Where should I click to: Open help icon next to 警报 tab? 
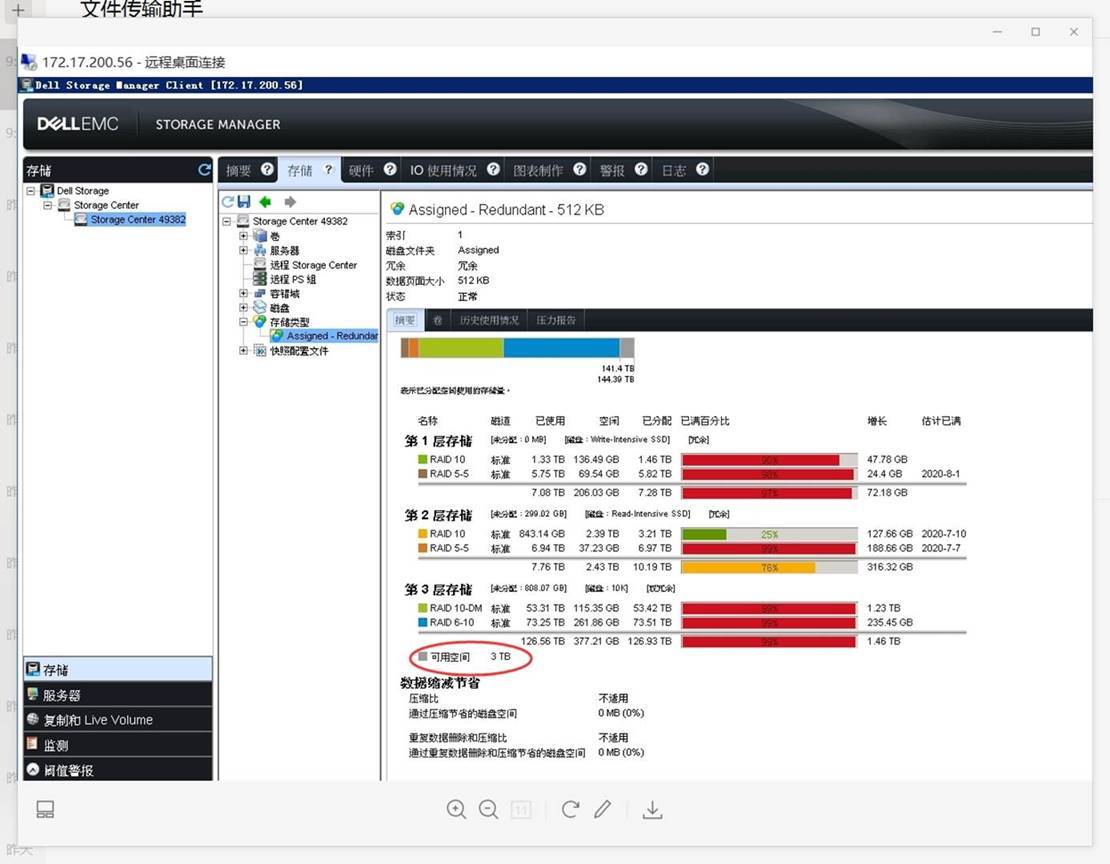point(641,169)
